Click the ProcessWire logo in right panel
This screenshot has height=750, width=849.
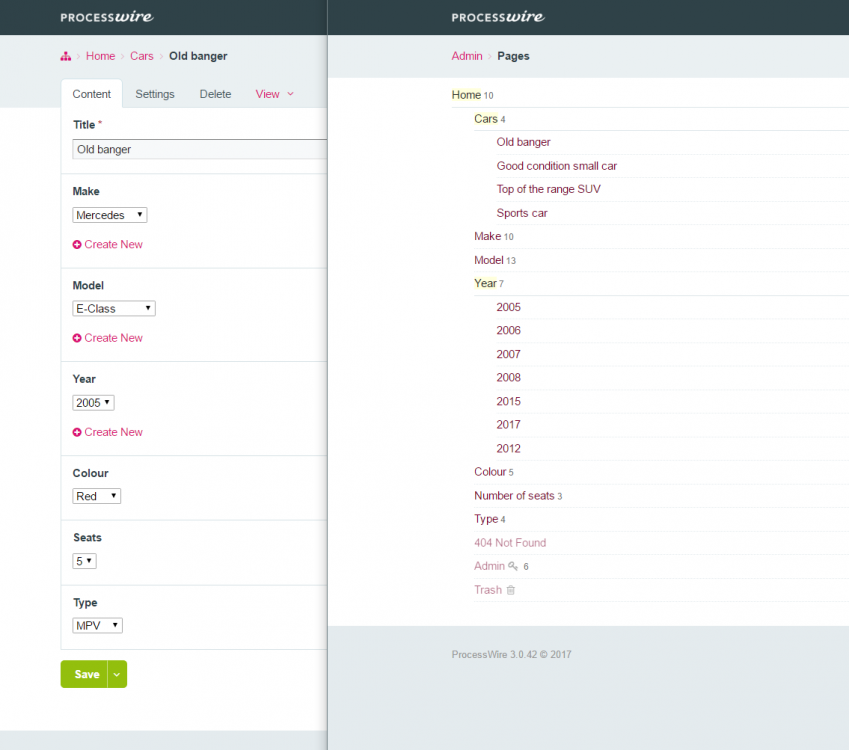pyautogui.click(x=497, y=17)
